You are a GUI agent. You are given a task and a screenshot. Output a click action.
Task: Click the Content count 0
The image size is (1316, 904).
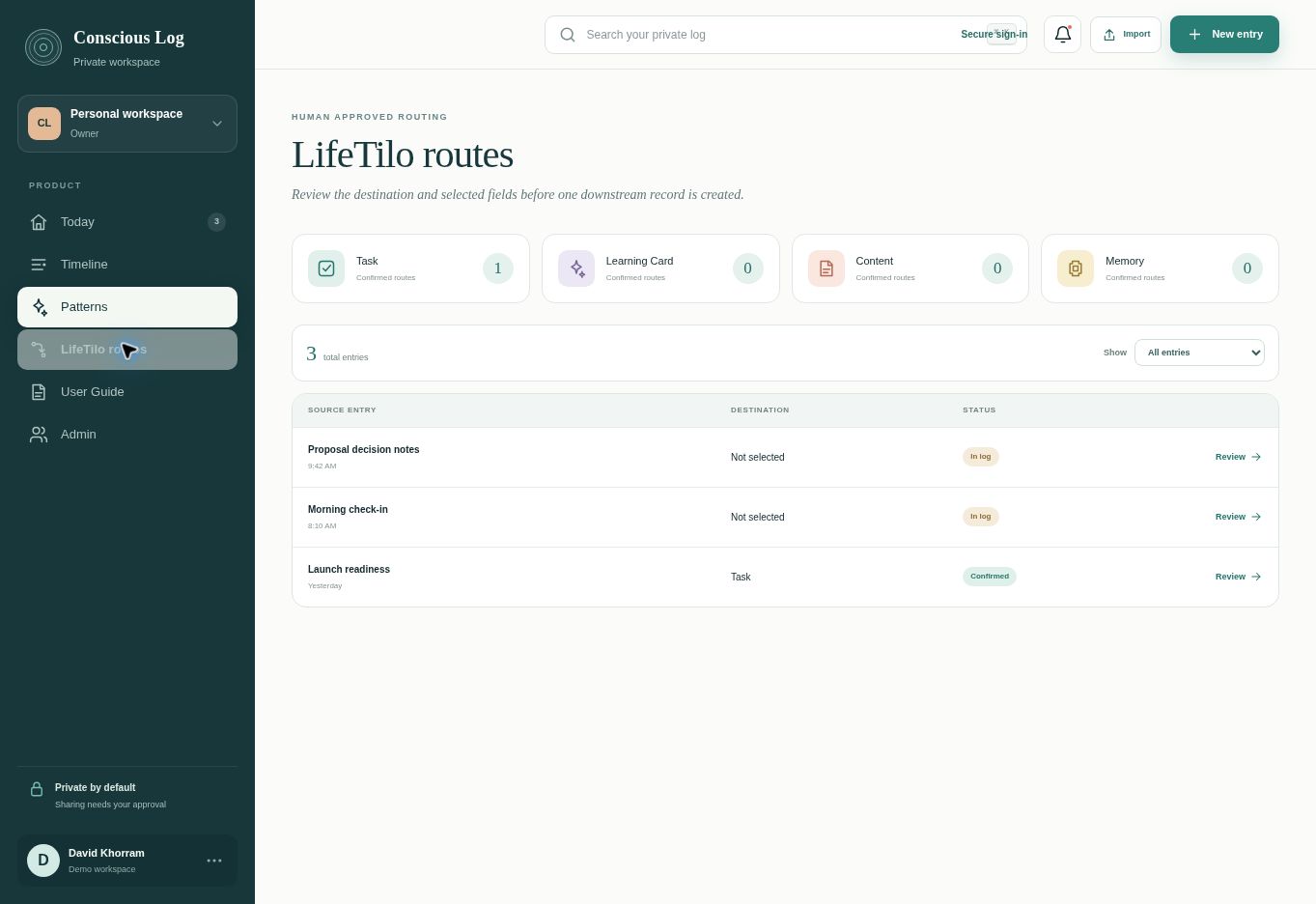pyautogui.click(x=997, y=268)
